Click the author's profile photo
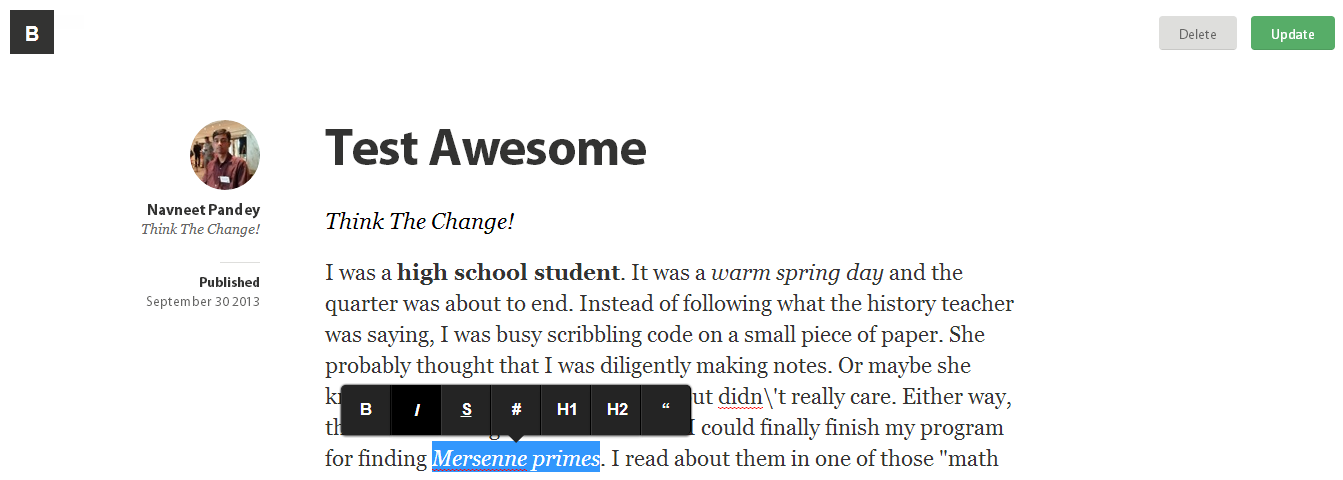The height and width of the screenshot is (480, 1343). (225, 155)
